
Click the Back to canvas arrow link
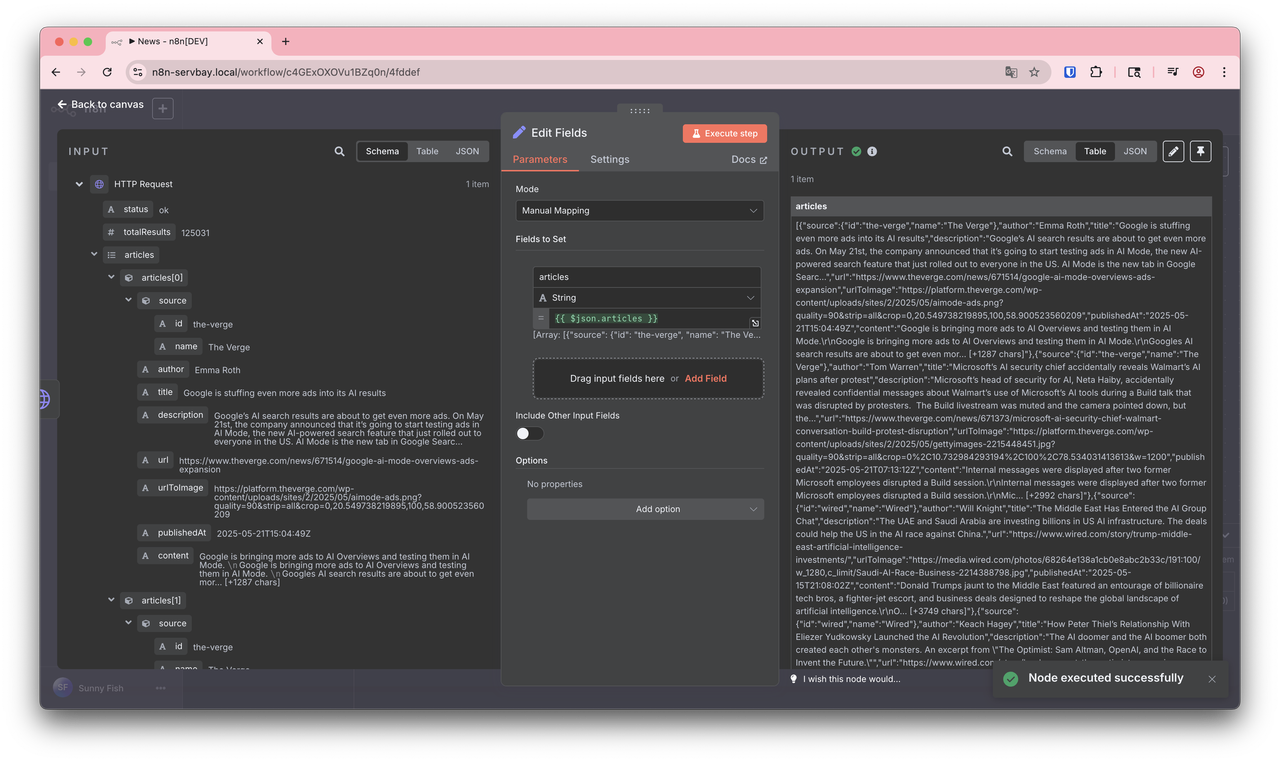(x=100, y=104)
